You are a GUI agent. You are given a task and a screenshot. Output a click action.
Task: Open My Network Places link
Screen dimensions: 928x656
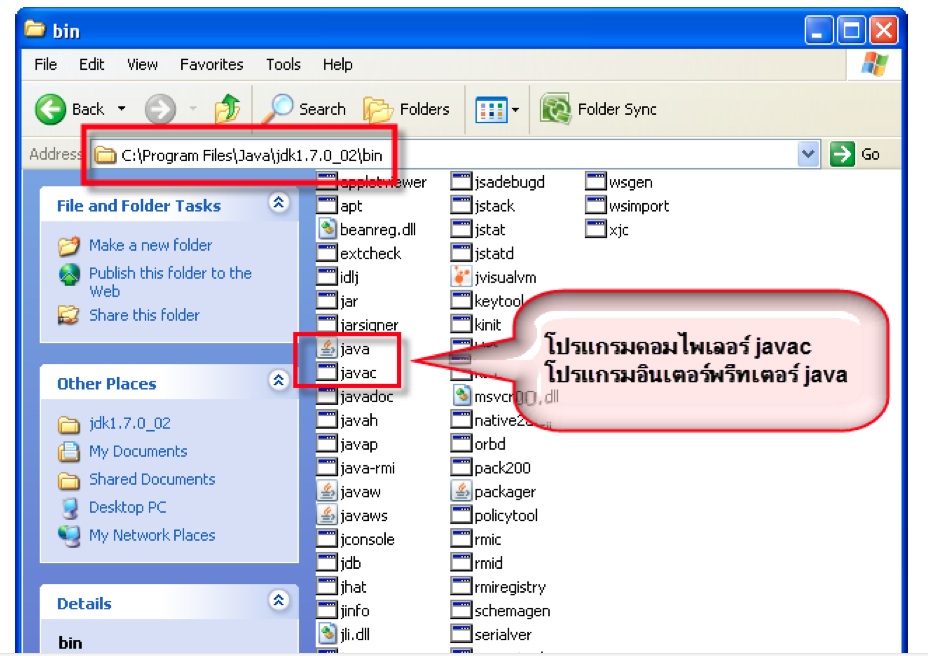(x=152, y=535)
